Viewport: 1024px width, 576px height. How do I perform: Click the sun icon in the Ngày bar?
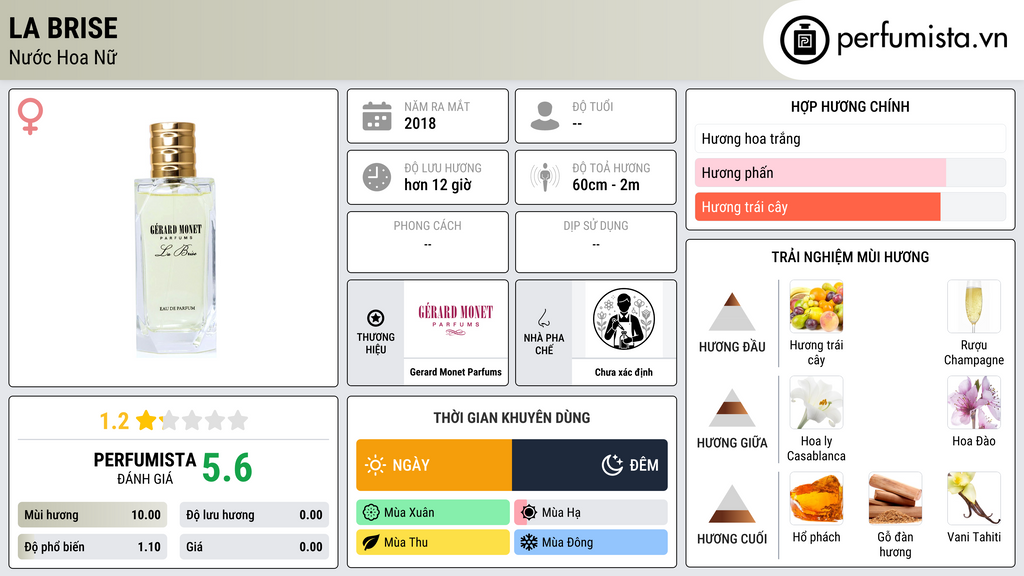pyautogui.click(x=375, y=465)
